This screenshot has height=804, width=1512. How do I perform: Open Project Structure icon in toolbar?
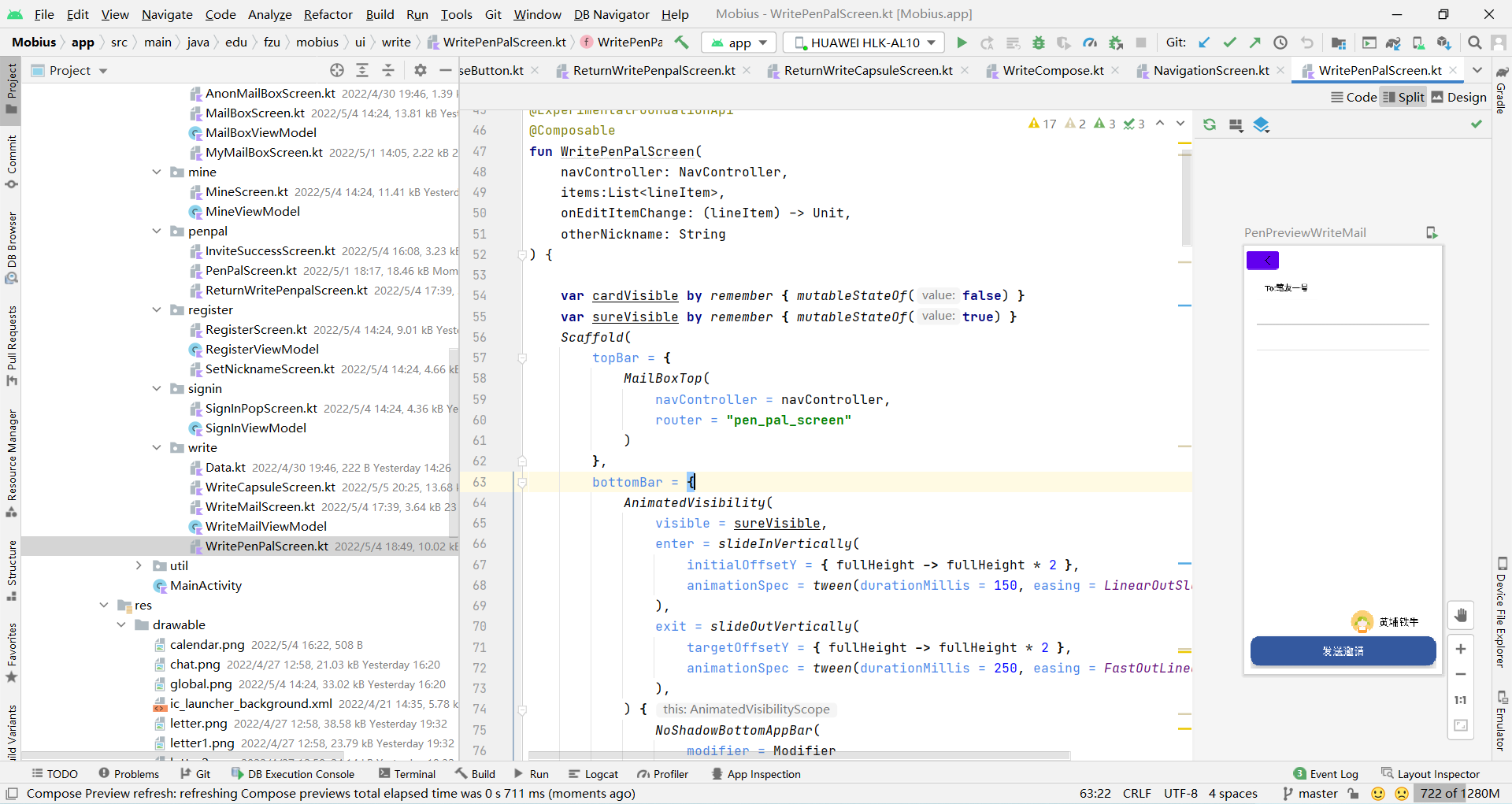(1339, 43)
